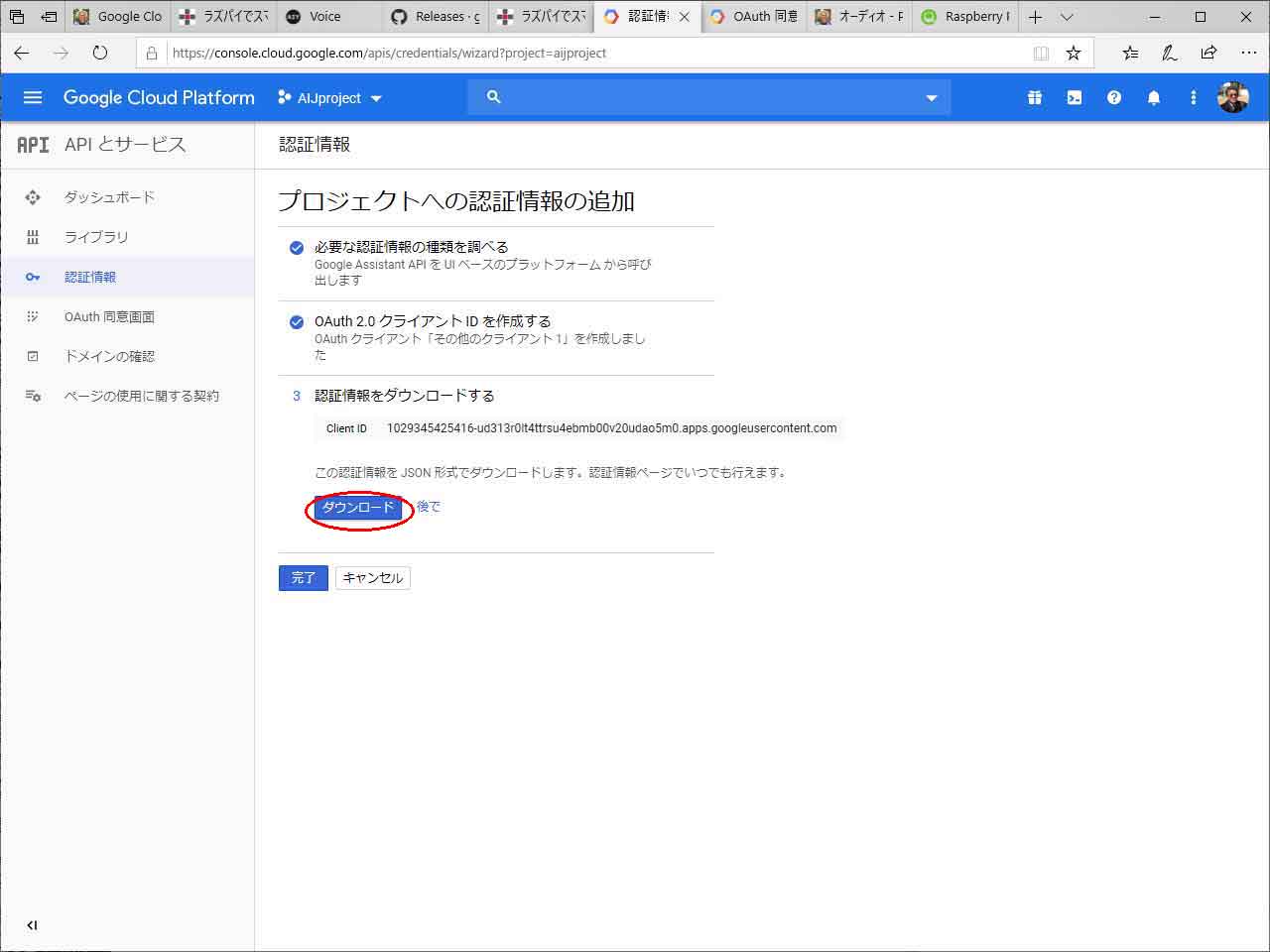This screenshot has width=1270, height=952.
Task: Click the set-tabs-aside icon
Action: coord(49,17)
